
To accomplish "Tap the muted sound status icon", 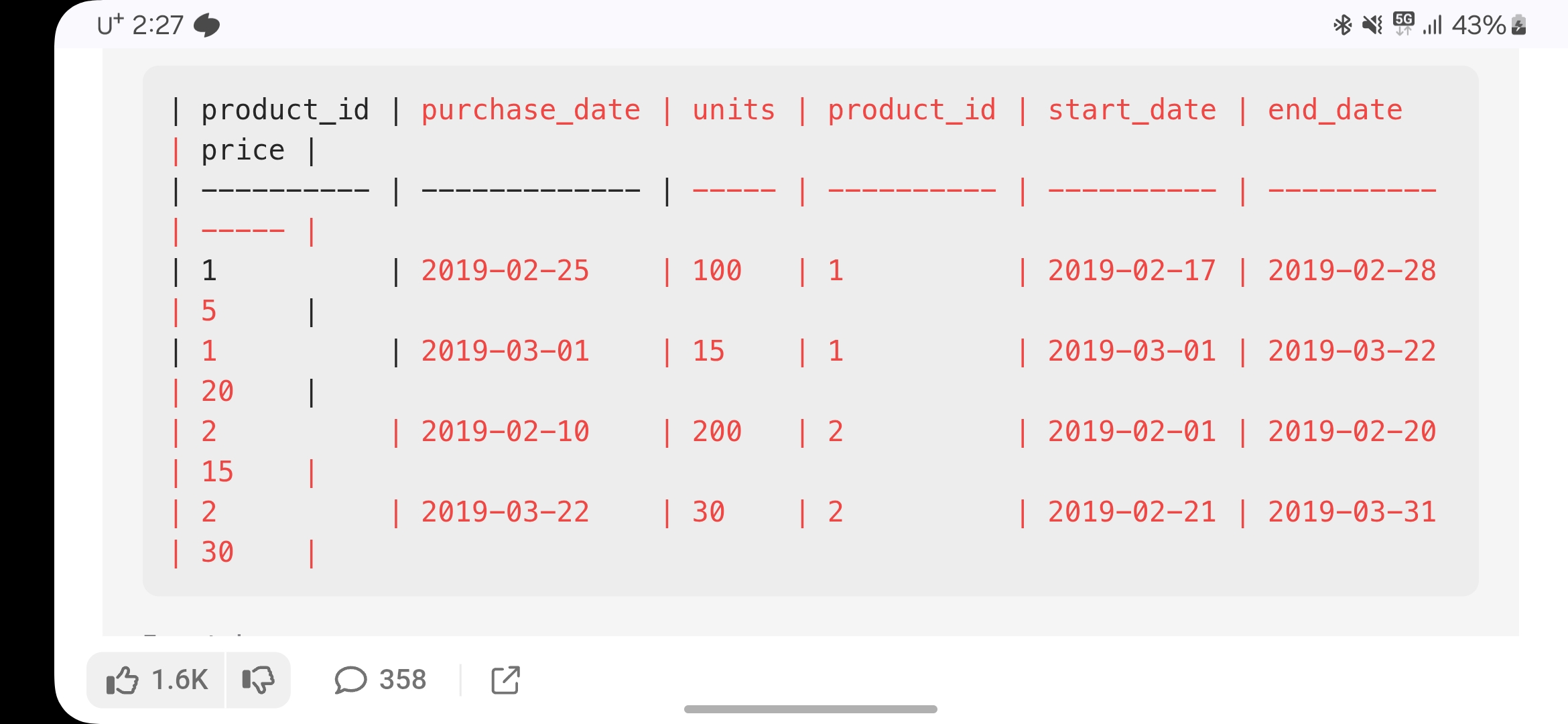I will (1372, 25).
